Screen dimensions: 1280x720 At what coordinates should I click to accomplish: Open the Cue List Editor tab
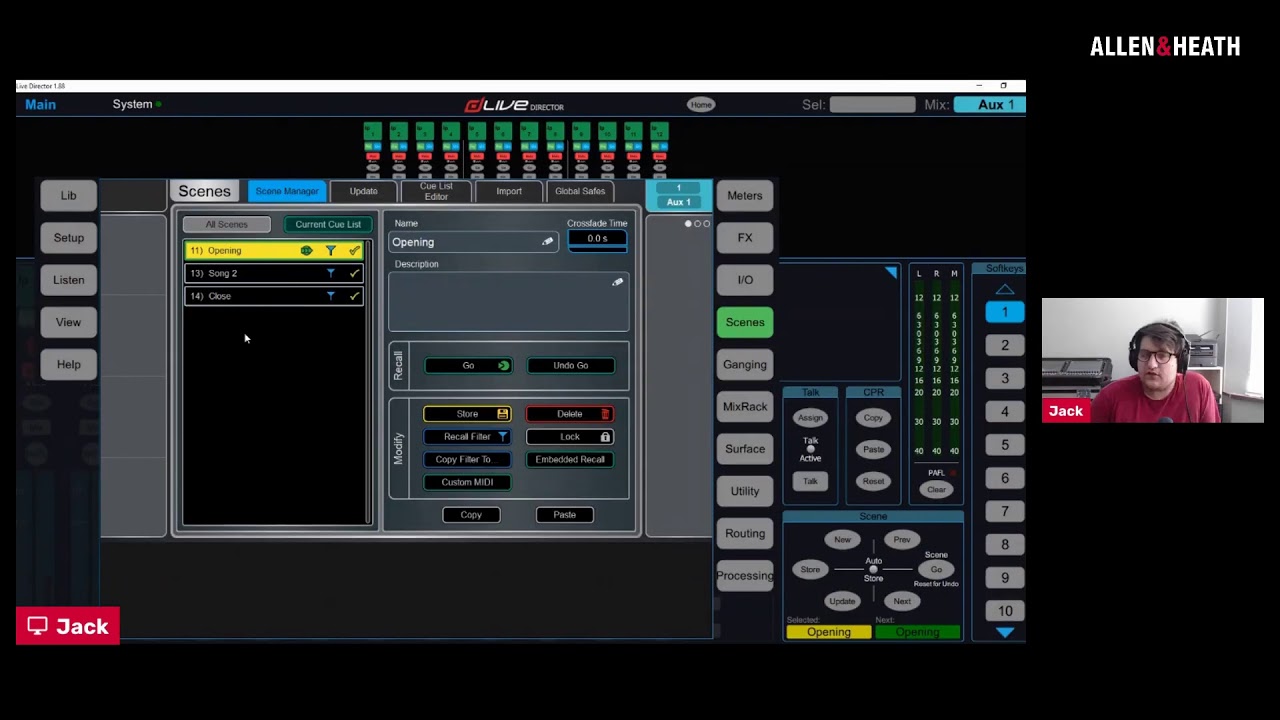pyautogui.click(x=436, y=191)
